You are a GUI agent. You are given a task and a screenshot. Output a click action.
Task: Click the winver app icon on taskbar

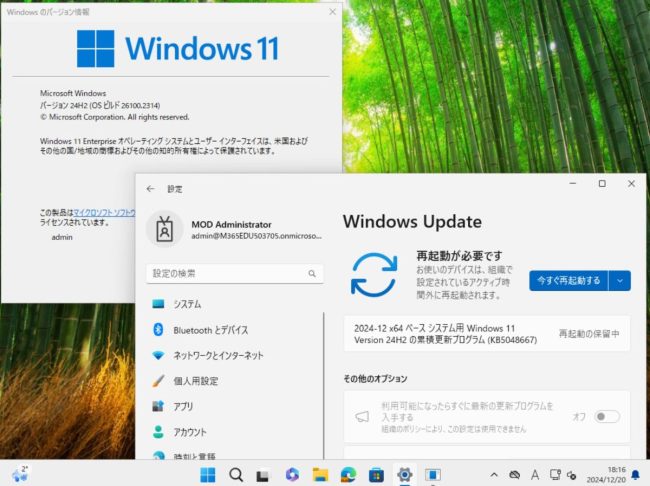pos(433,475)
